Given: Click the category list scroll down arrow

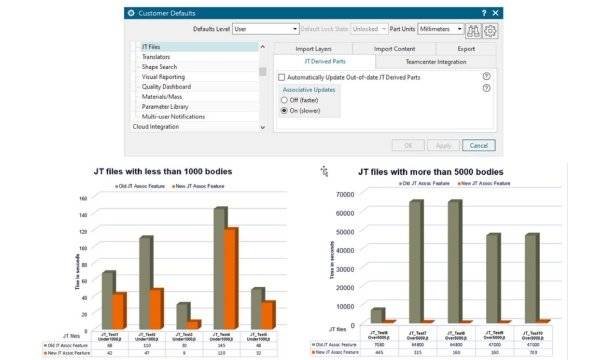Looking at the screenshot, I should [x=262, y=127].
